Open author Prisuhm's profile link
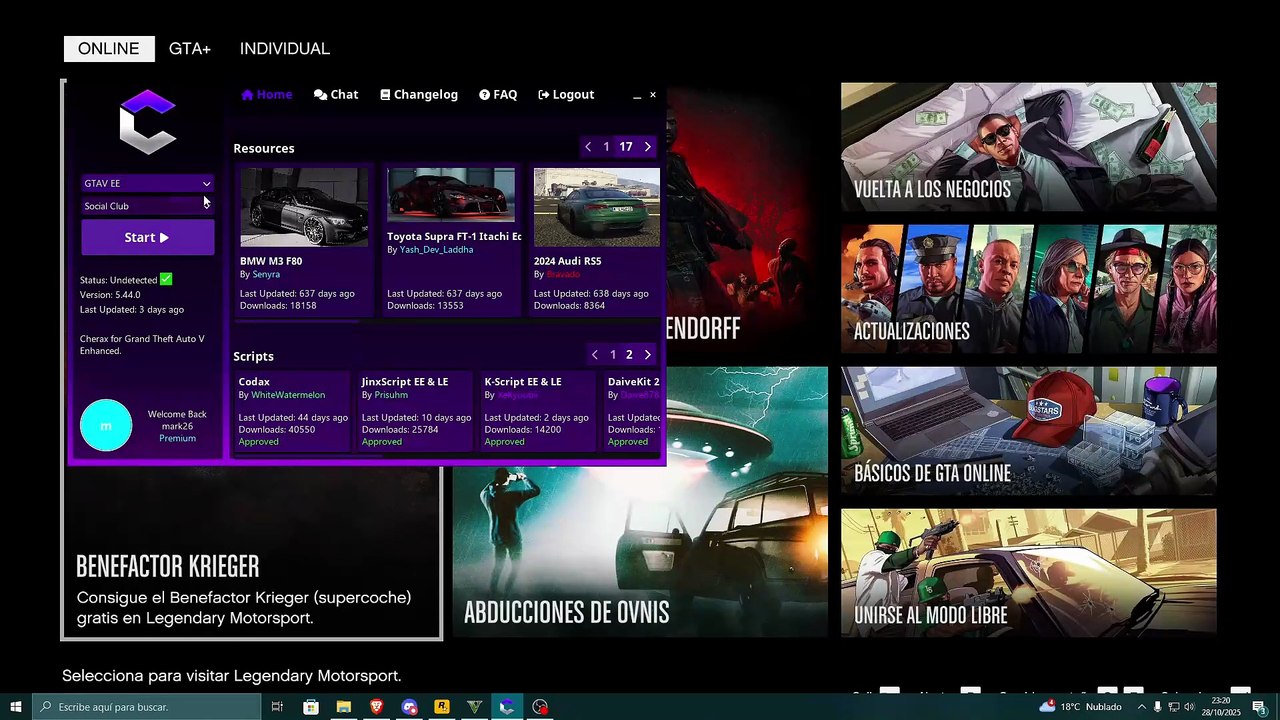 point(391,395)
